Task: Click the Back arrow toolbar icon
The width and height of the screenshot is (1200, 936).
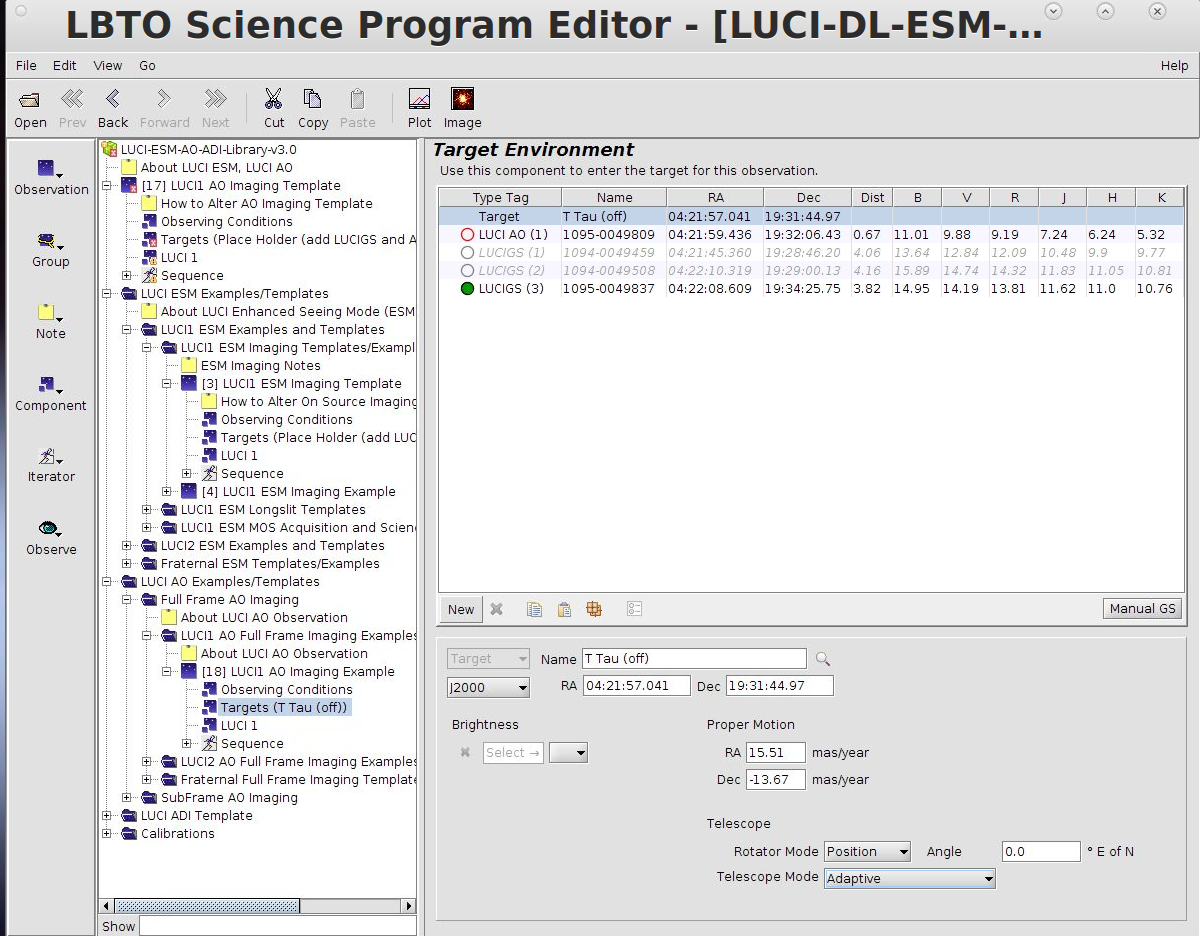Action: tap(113, 99)
